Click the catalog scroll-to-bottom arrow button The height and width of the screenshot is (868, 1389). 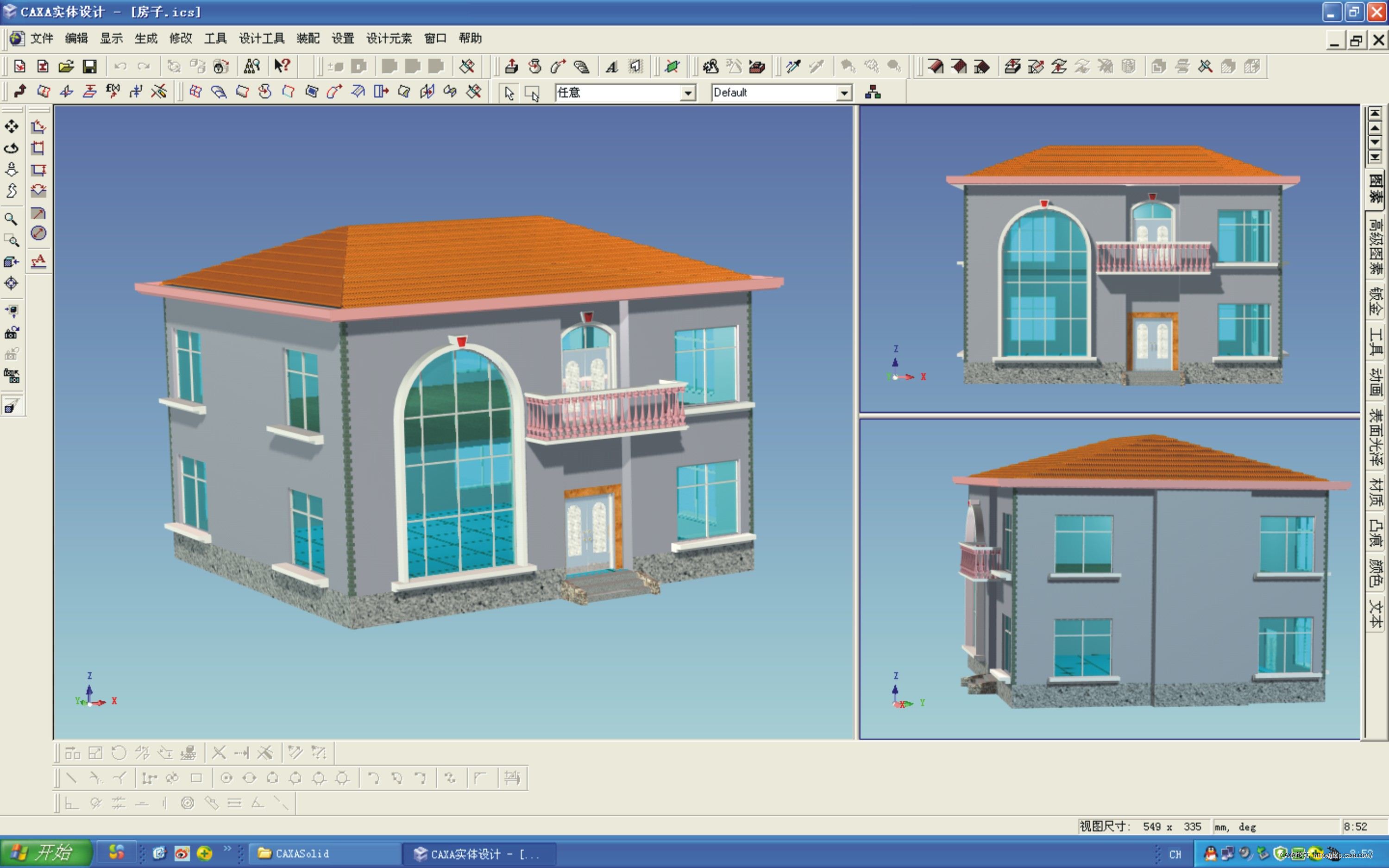1375,157
